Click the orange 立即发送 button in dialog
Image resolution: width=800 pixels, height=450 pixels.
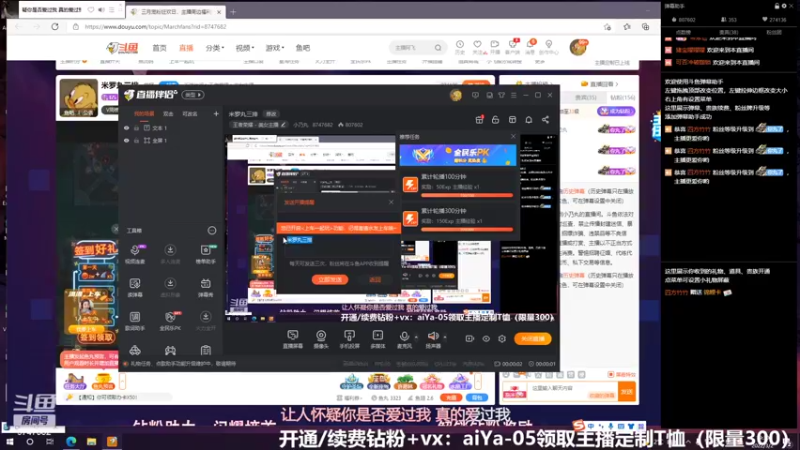point(330,280)
